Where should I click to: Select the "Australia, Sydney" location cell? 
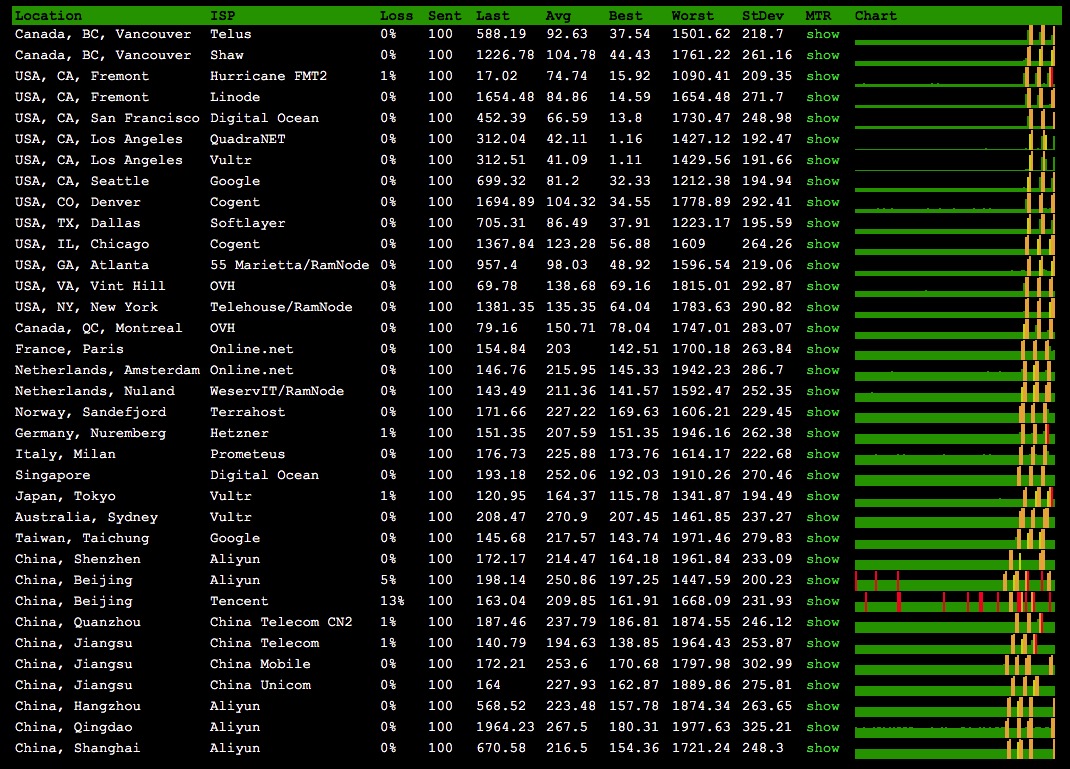pyautogui.click(x=86, y=517)
